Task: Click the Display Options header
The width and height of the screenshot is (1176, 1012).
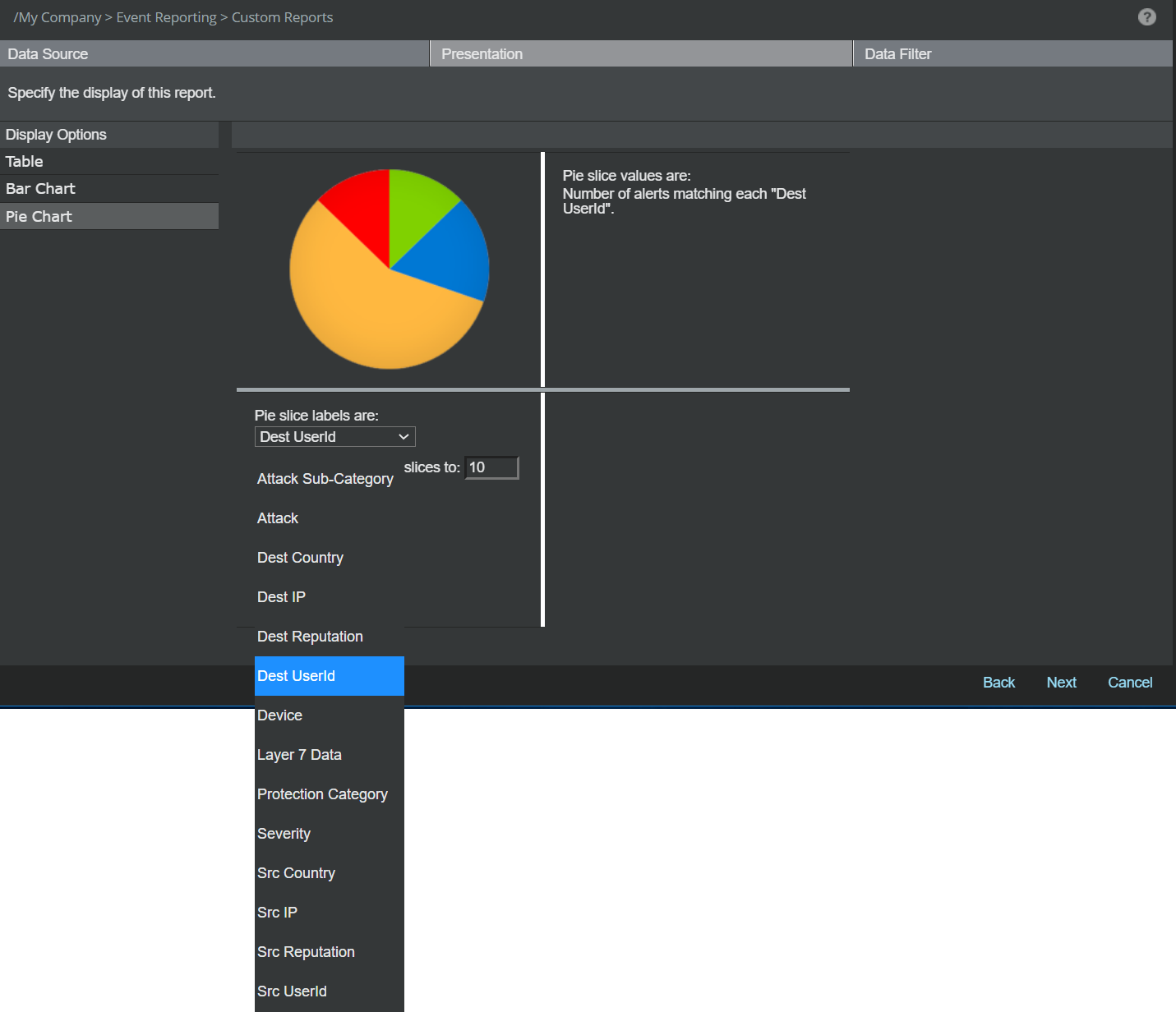Action: [x=109, y=135]
